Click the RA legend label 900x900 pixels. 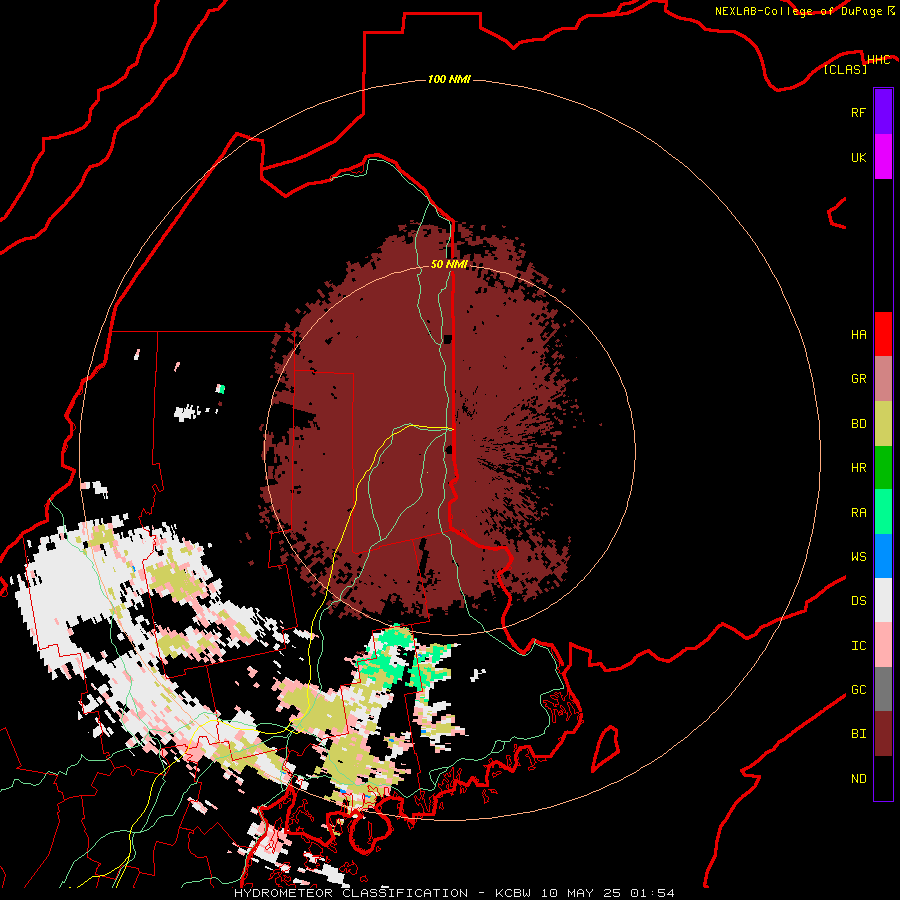858,513
